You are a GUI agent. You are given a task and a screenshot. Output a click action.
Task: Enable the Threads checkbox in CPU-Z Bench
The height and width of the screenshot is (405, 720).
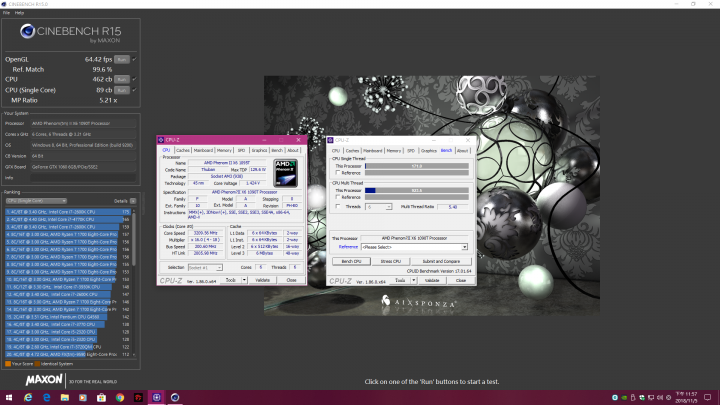tap(338, 207)
